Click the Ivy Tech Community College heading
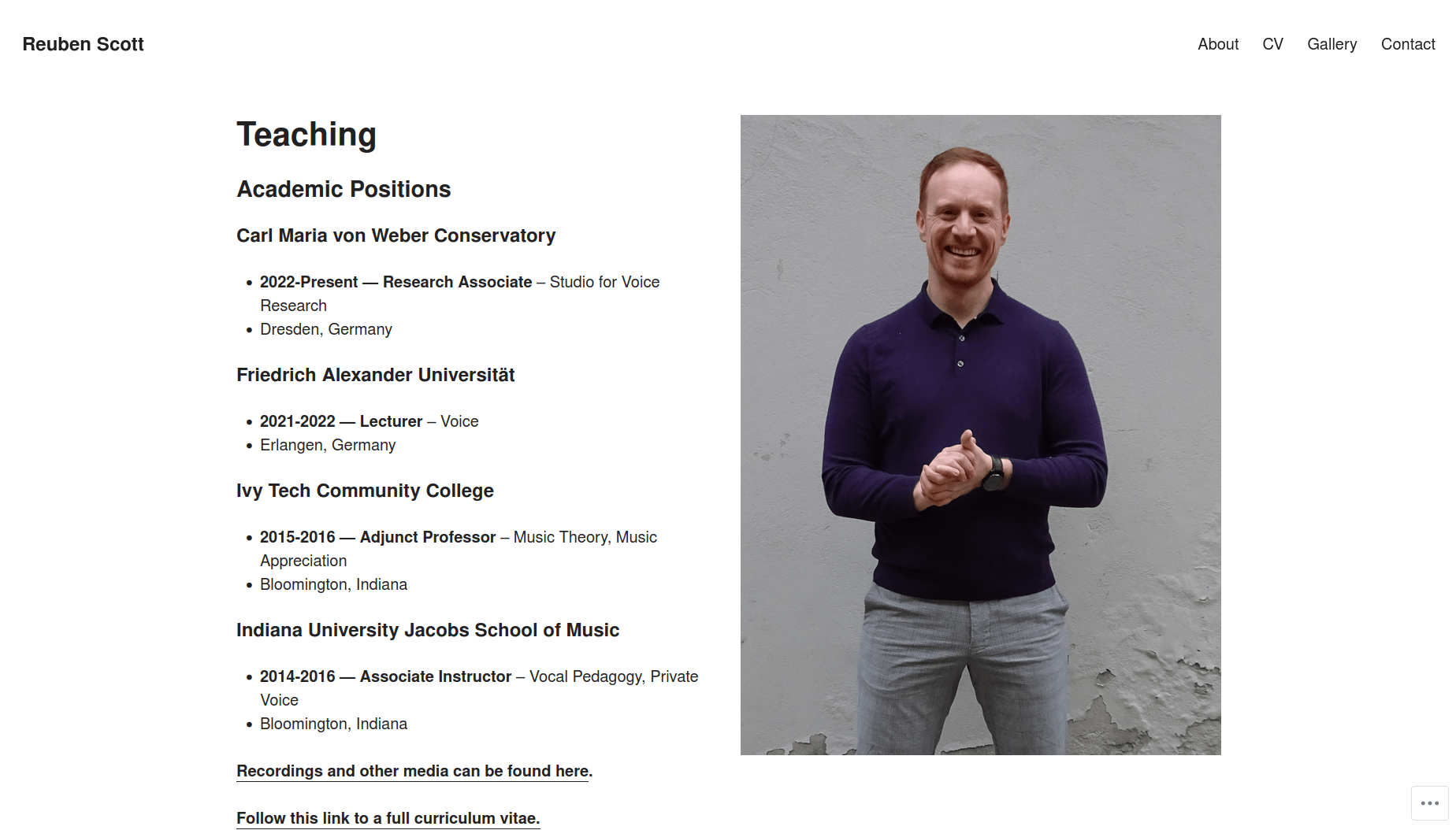Screen dimensions: 1456x830 (x=365, y=491)
